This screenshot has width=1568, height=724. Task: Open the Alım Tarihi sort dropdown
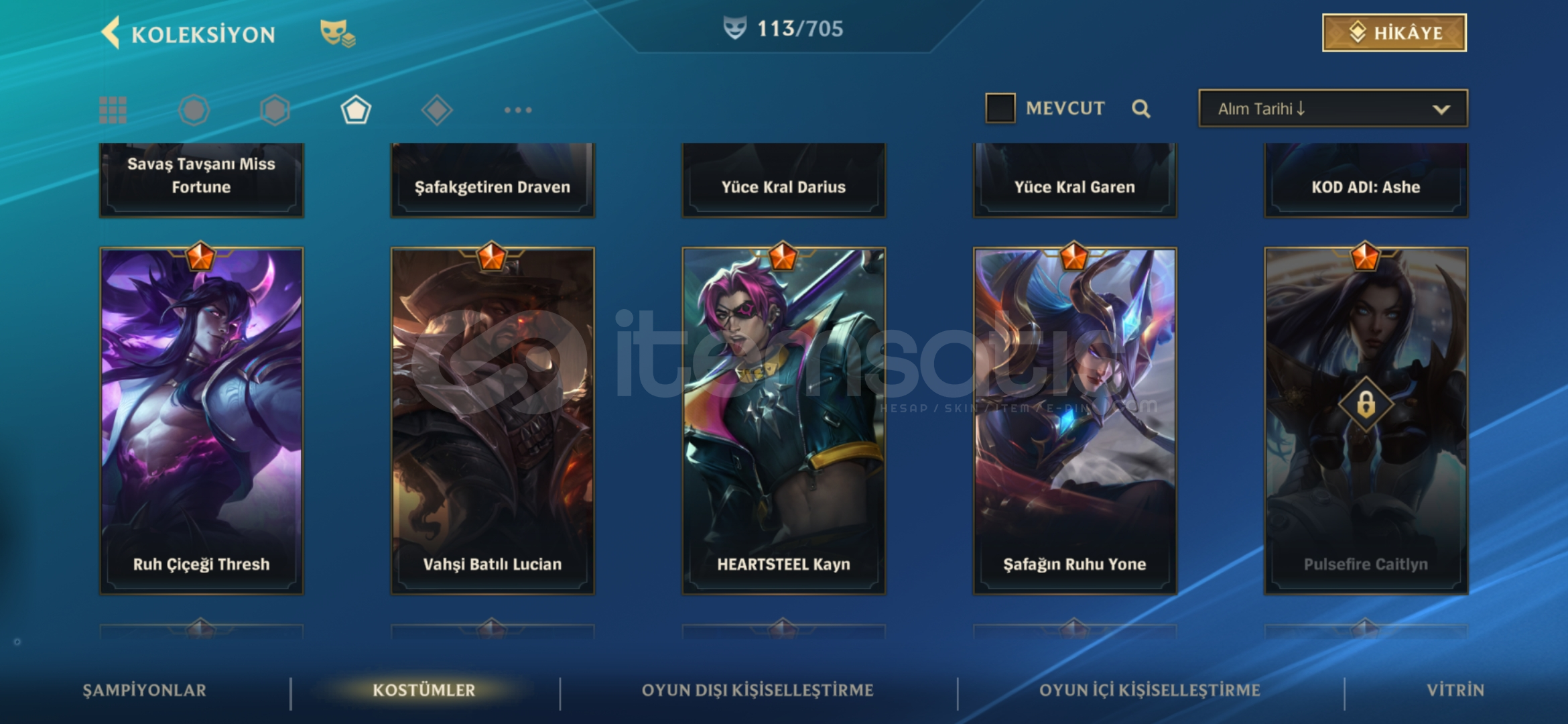click(1333, 109)
